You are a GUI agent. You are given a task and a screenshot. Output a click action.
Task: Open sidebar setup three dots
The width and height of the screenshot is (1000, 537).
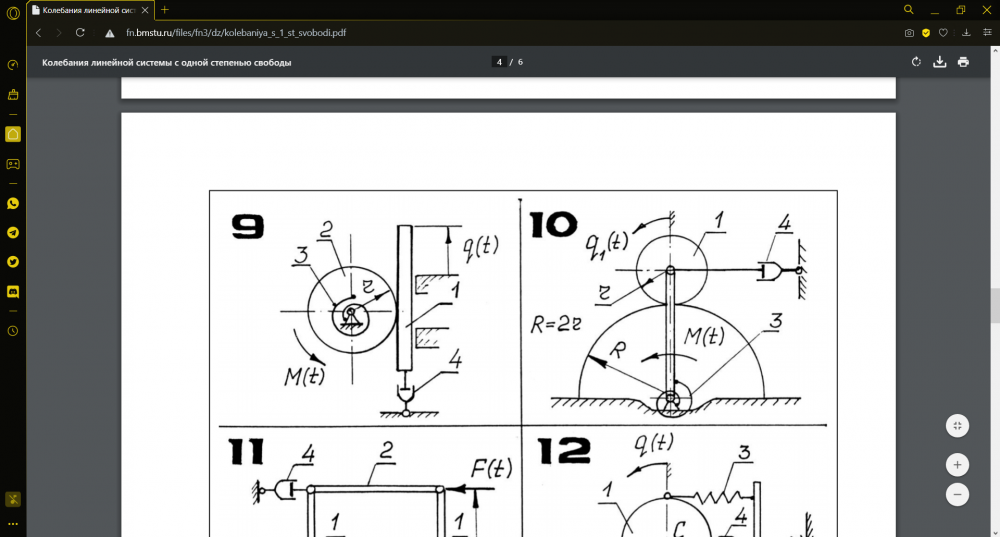[13, 524]
